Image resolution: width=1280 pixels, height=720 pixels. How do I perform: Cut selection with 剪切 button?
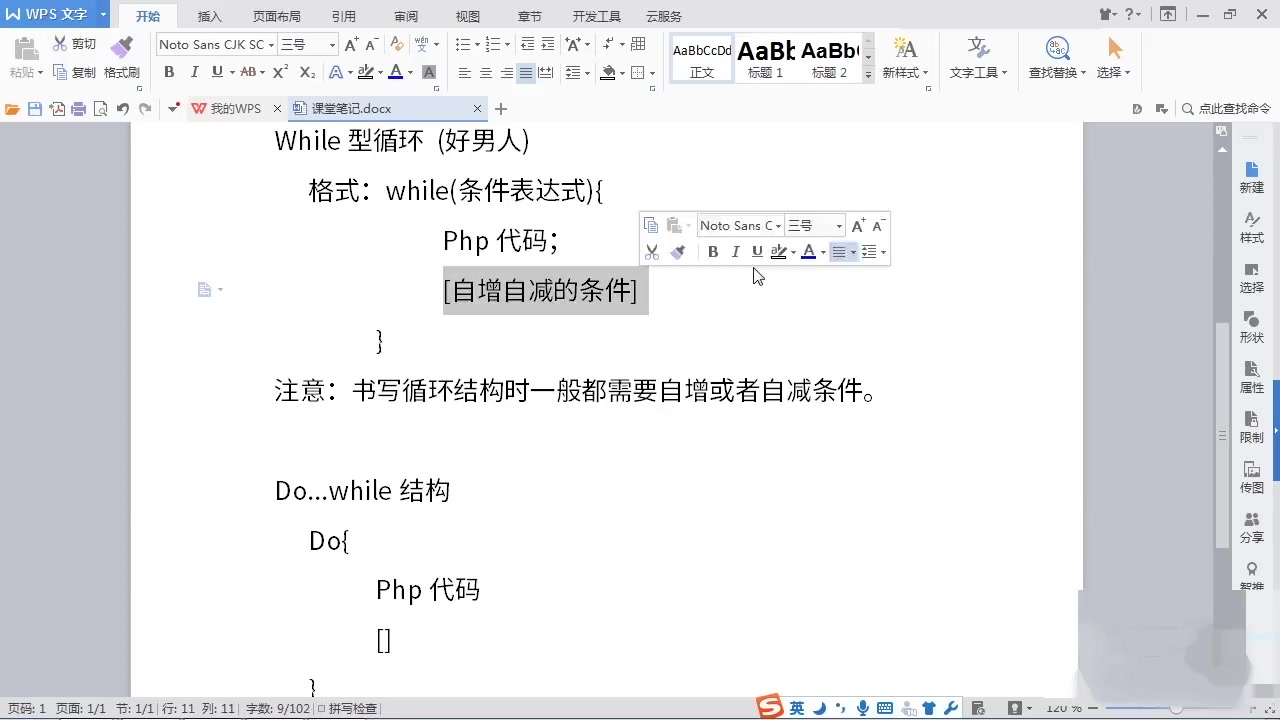pos(74,44)
